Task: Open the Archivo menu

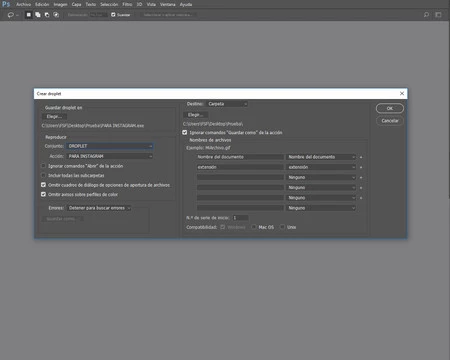Action: tap(23, 4)
